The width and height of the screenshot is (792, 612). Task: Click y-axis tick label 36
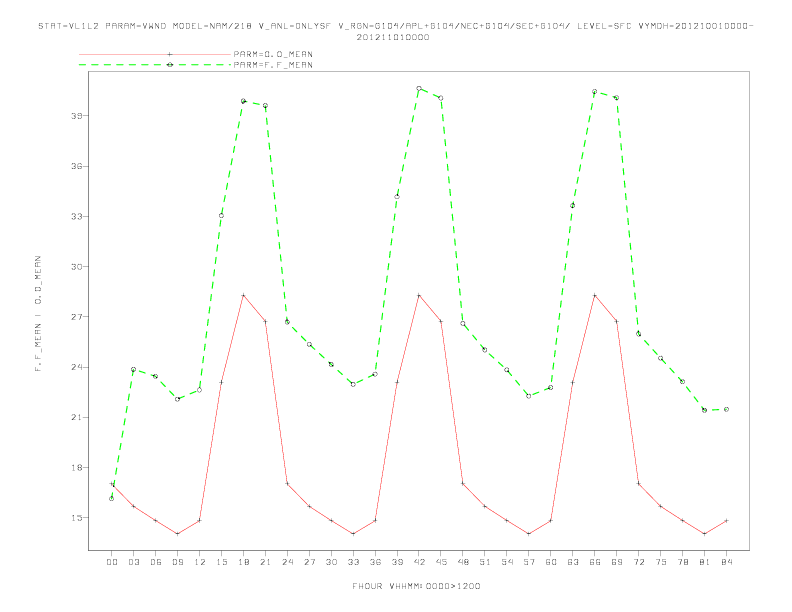[x=77, y=166]
